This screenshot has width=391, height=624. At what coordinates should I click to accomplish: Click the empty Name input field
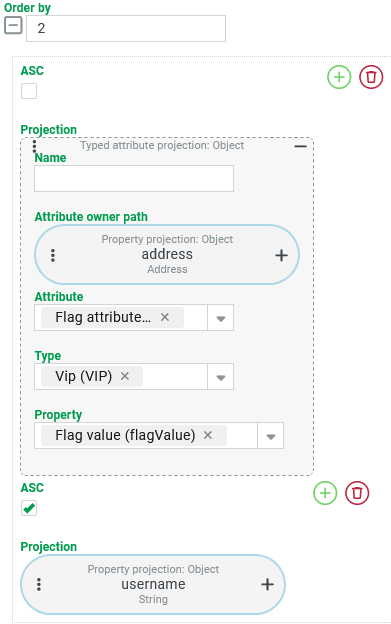tap(134, 179)
